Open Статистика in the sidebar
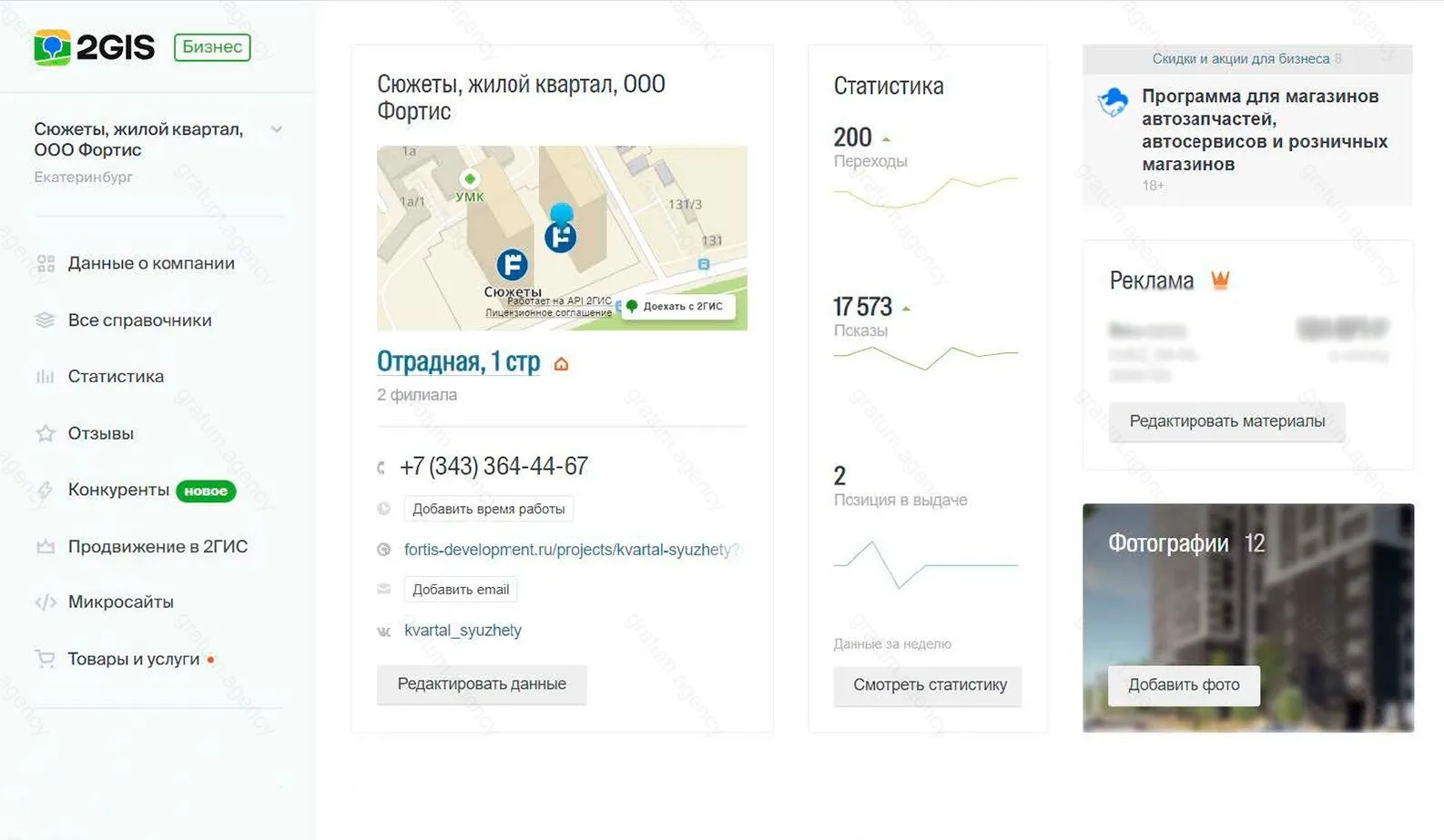This screenshot has height=840, width=1444. pyautogui.click(x=116, y=376)
